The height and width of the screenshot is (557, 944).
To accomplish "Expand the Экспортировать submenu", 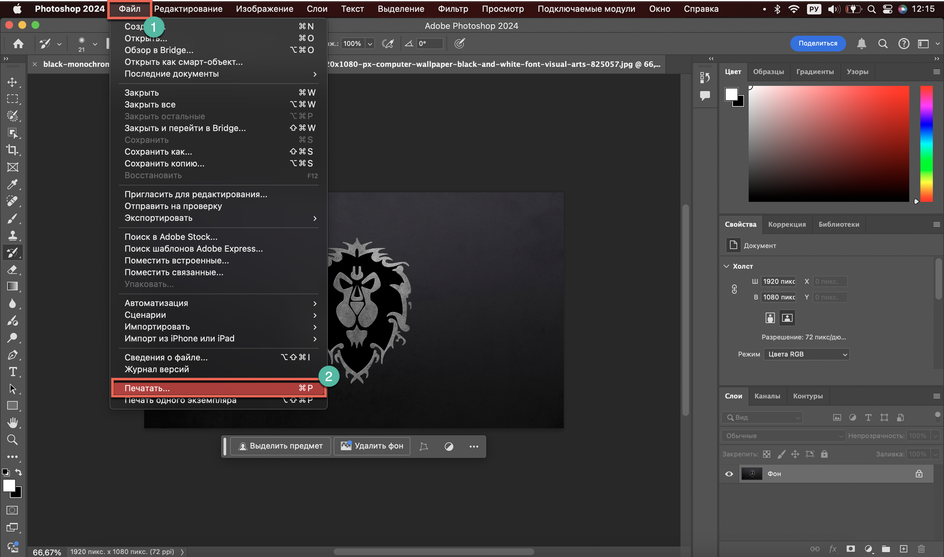I will click(220, 218).
